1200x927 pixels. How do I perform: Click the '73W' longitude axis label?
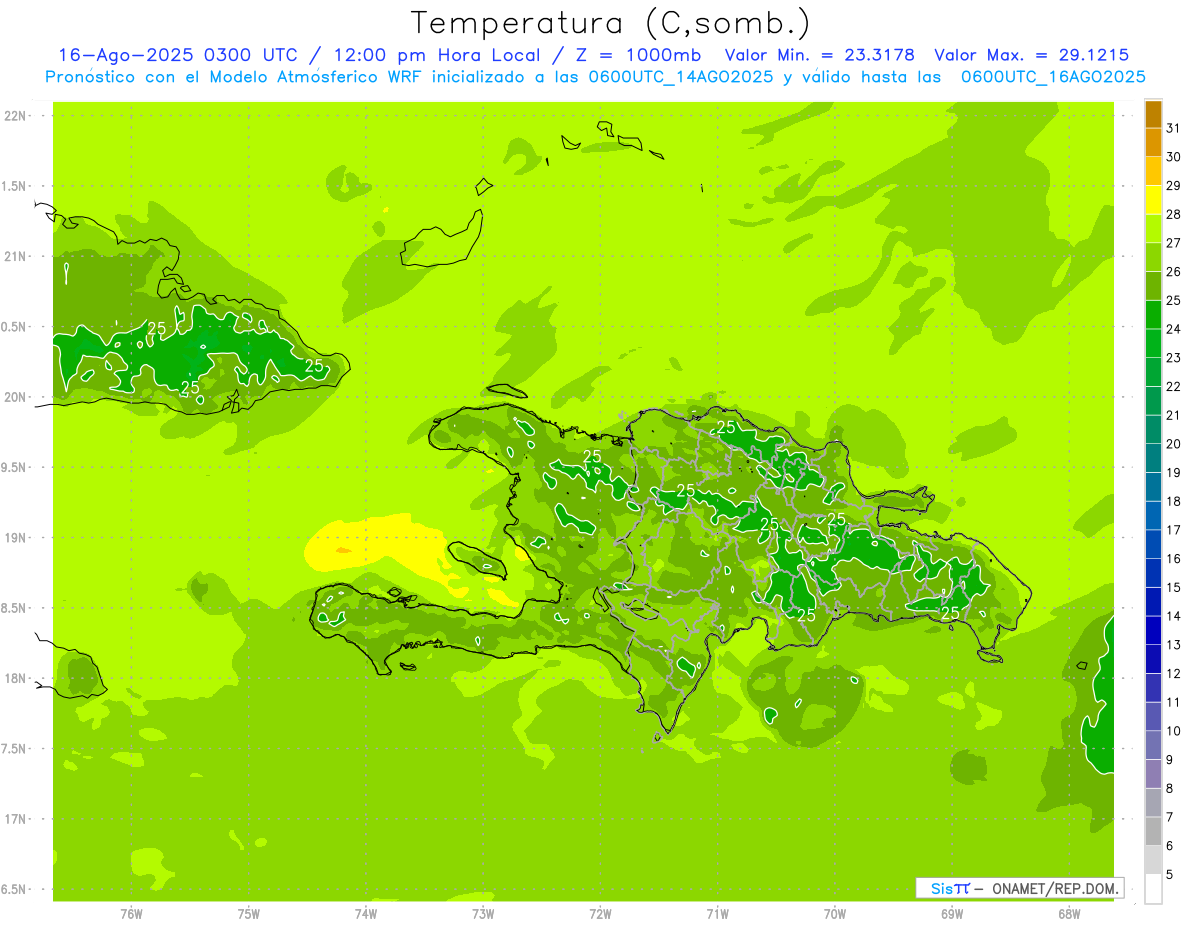(483, 914)
